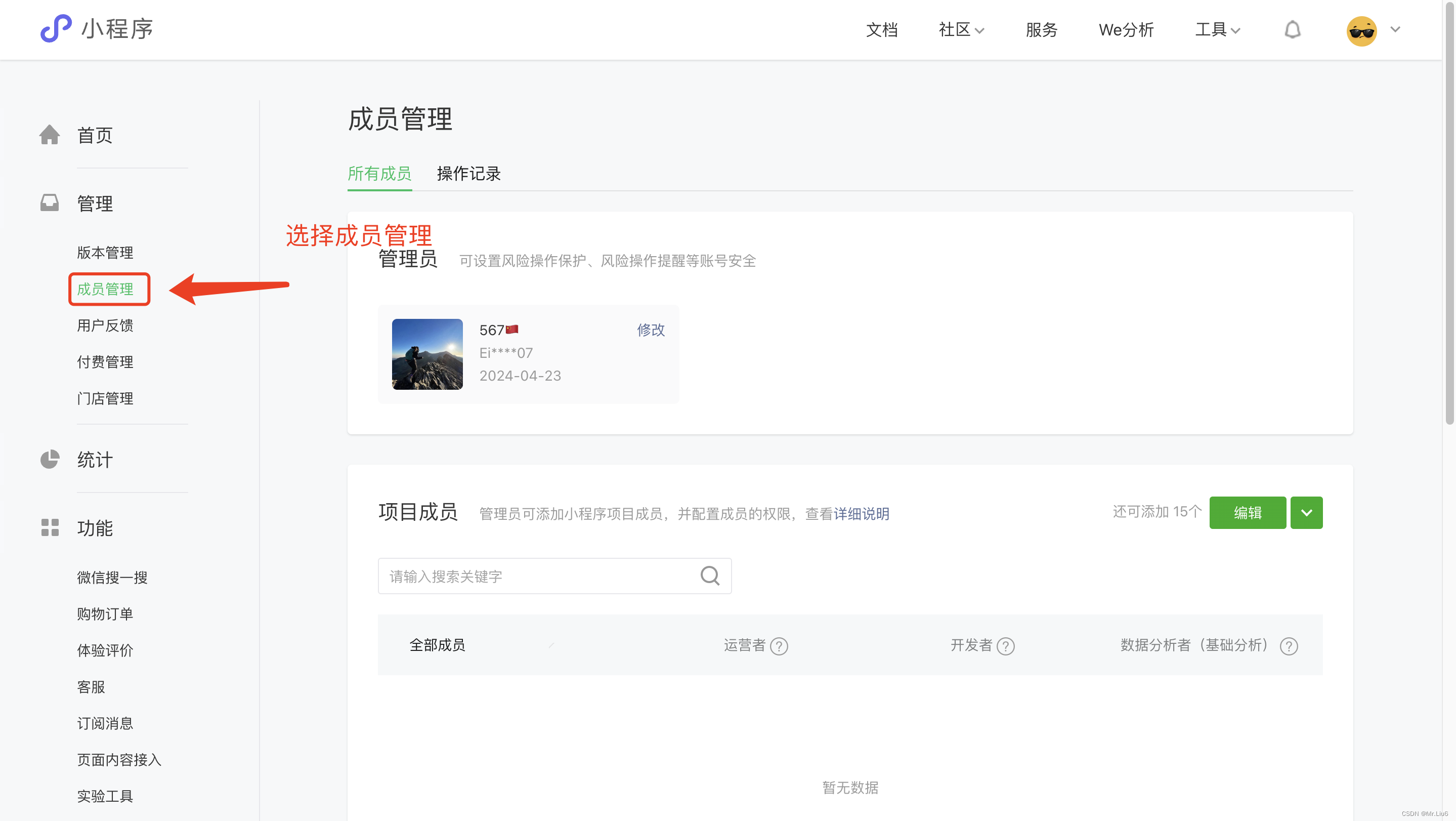
Task: Click help icon next to 开发者
Action: point(1006,646)
